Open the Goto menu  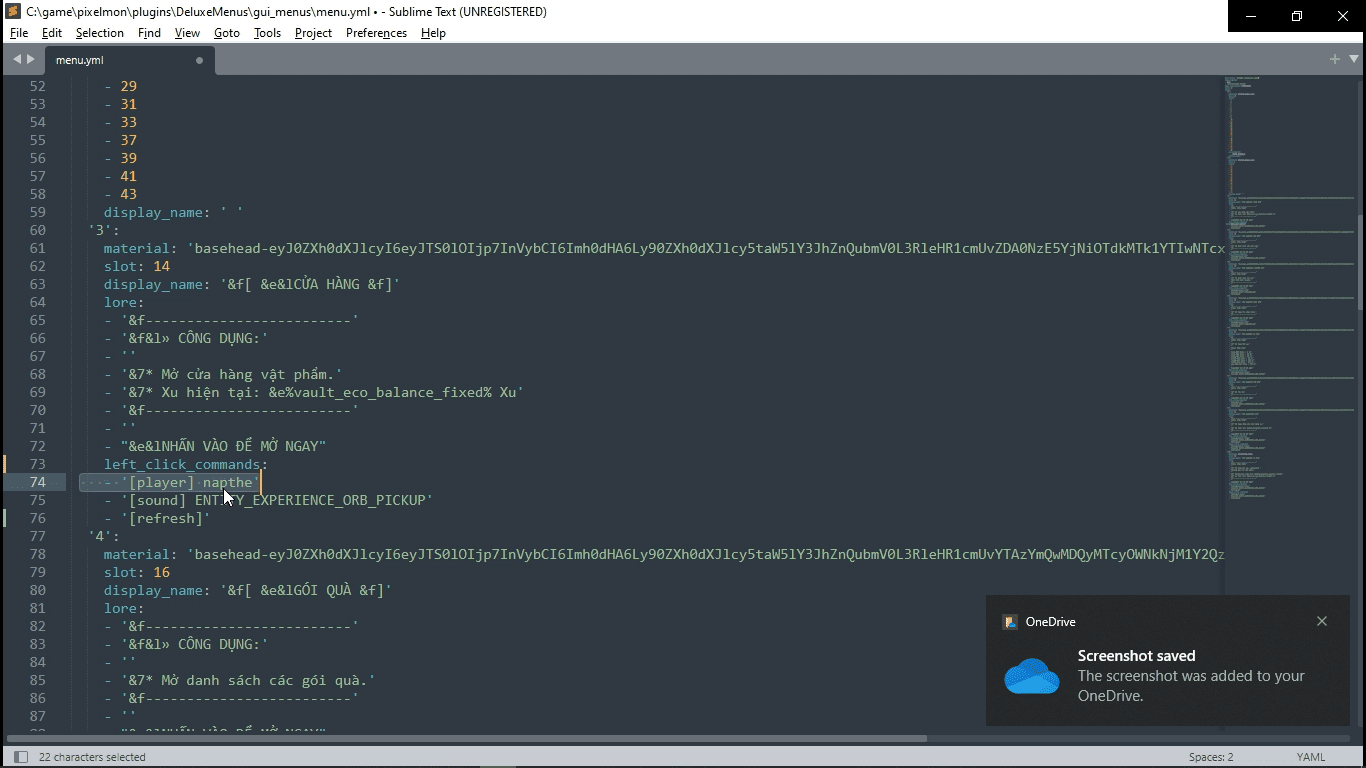227,33
